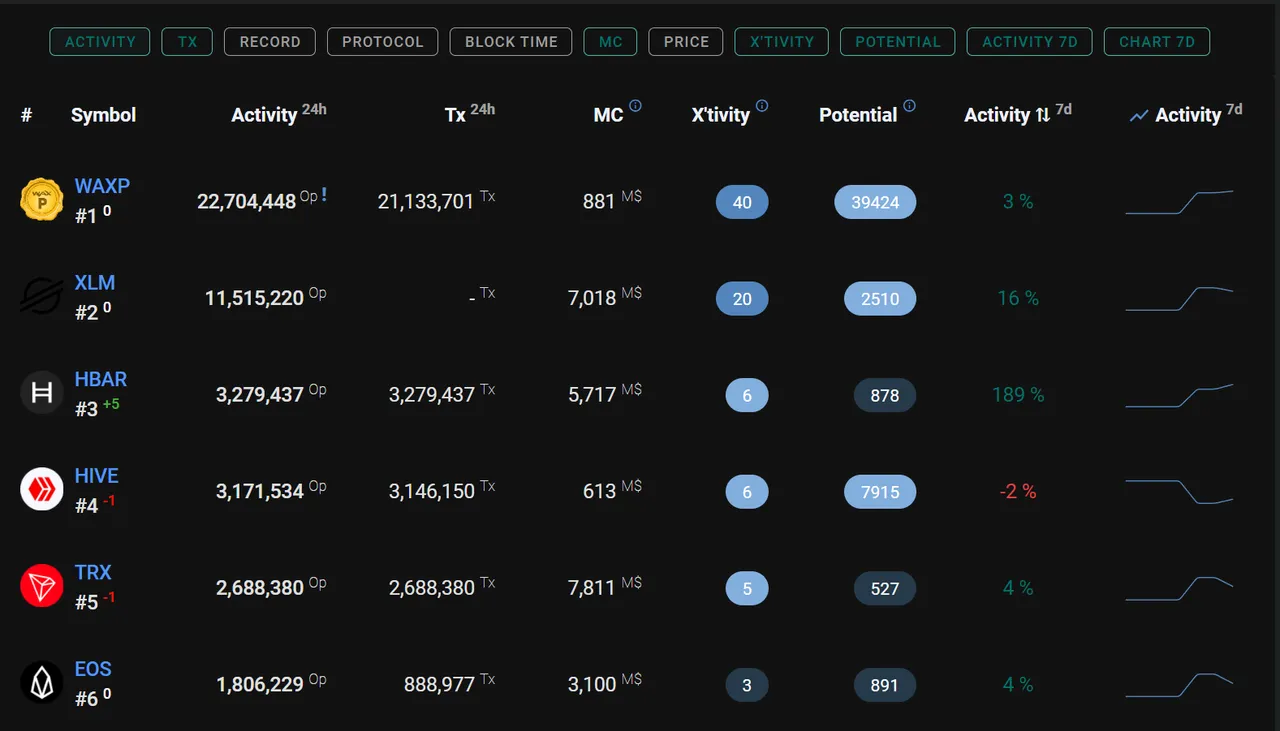Image resolution: width=1280 pixels, height=731 pixels.
Task: Toggle the ACTIVITY column filter
Action: (x=100, y=42)
